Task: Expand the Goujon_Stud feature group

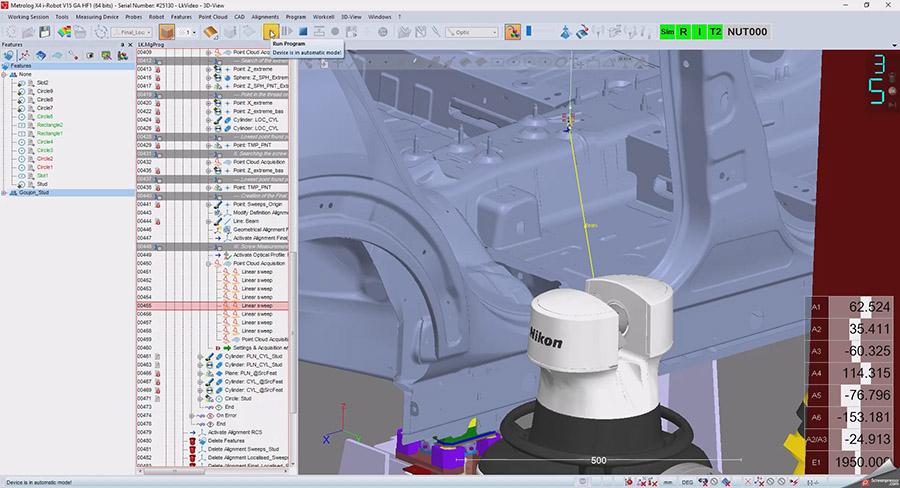Action: pos(5,193)
